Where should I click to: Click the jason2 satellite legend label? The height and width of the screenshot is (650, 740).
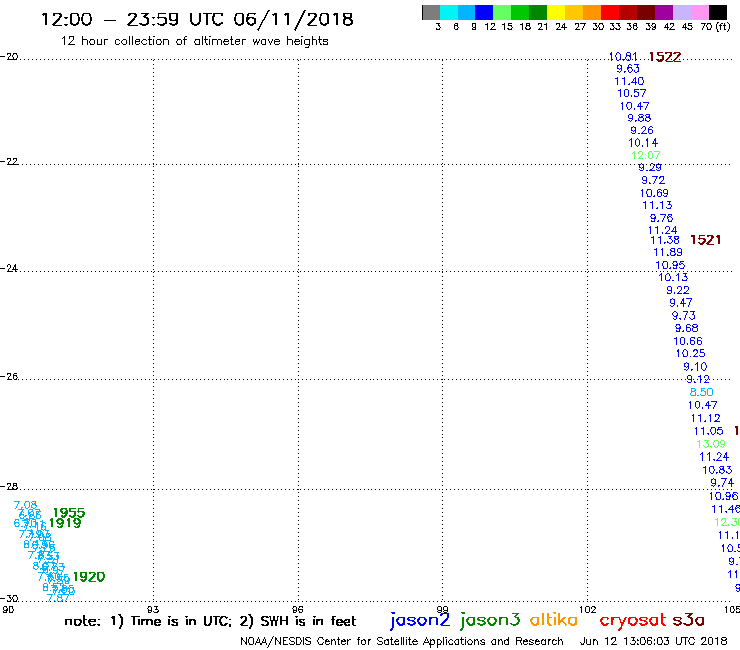pyautogui.click(x=420, y=621)
